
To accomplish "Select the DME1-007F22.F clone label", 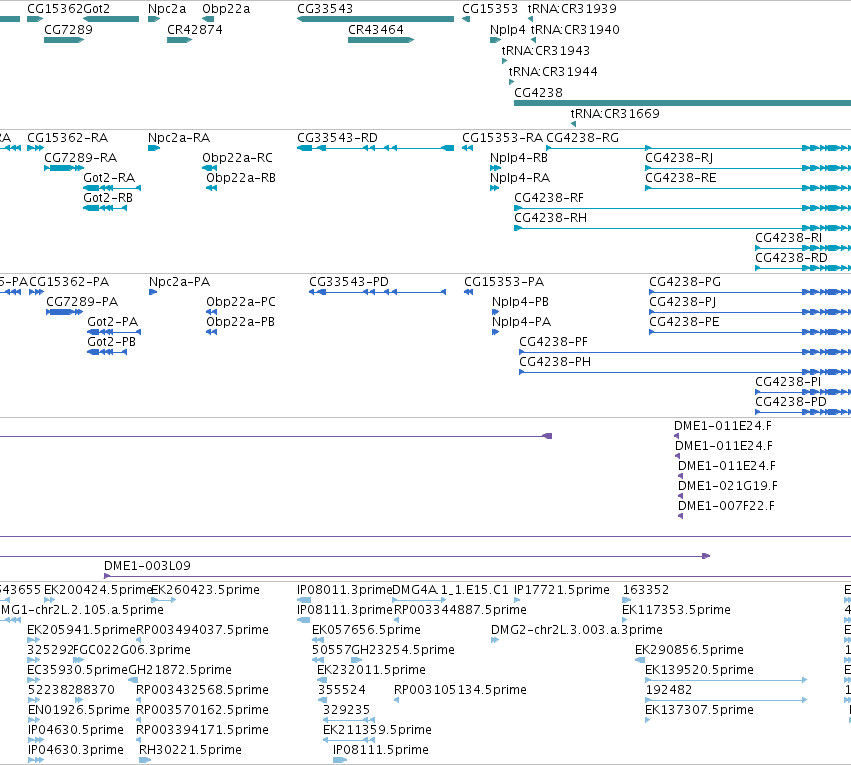I will (x=726, y=506).
